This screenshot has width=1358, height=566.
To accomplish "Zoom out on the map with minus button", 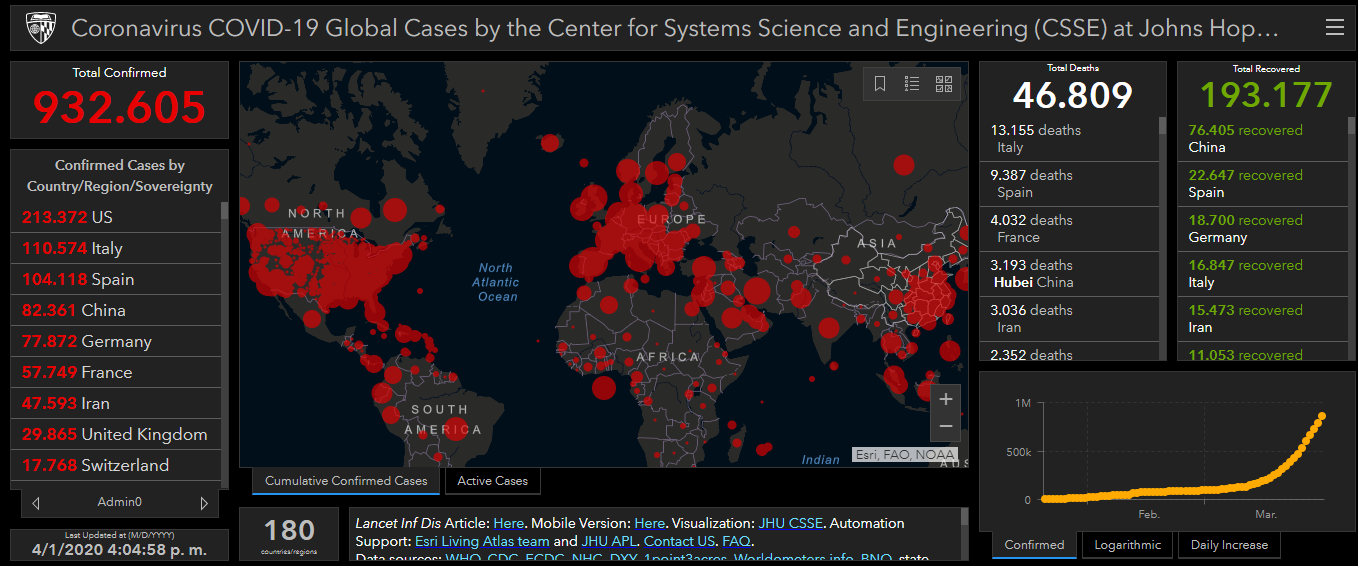I will 946,427.
